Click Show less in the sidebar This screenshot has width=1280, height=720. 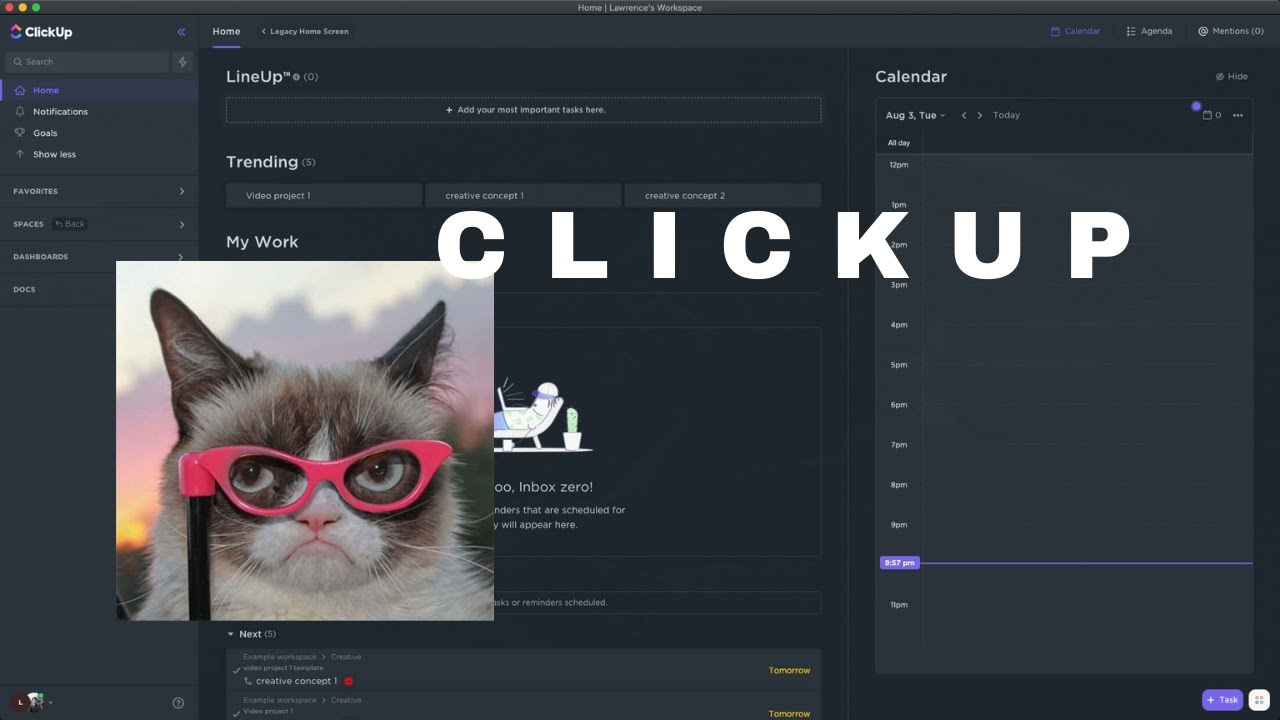coord(54,154)
